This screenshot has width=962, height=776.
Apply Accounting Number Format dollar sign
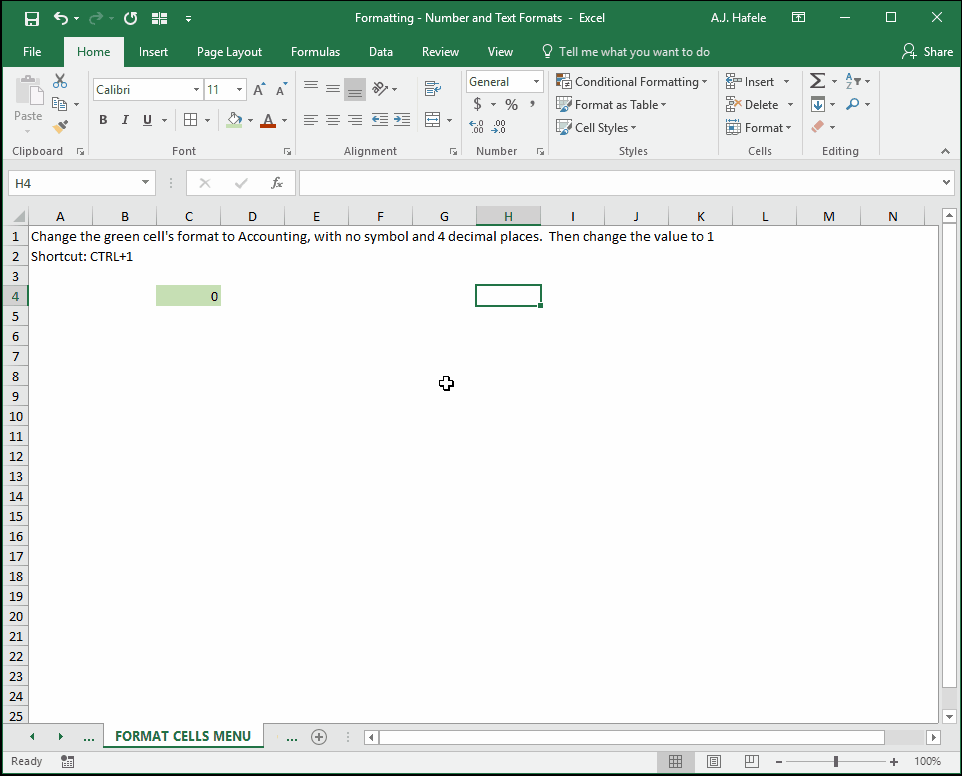[477, 104]
